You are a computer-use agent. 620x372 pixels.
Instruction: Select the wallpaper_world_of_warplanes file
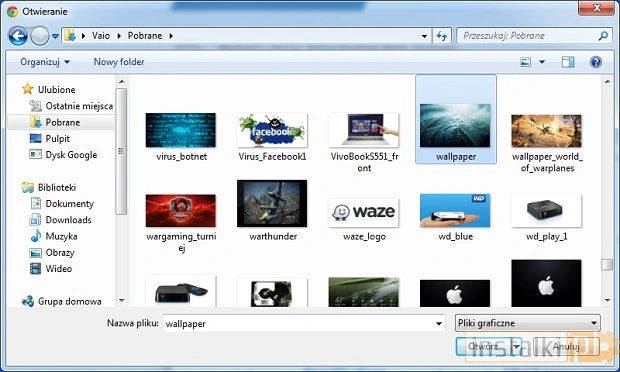point(547,143)
